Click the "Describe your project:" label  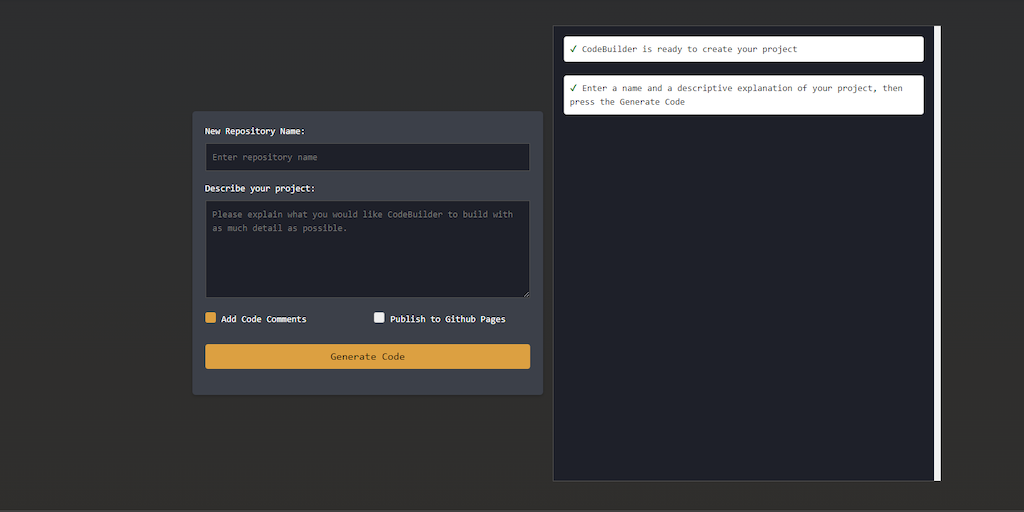click(260, 188)
